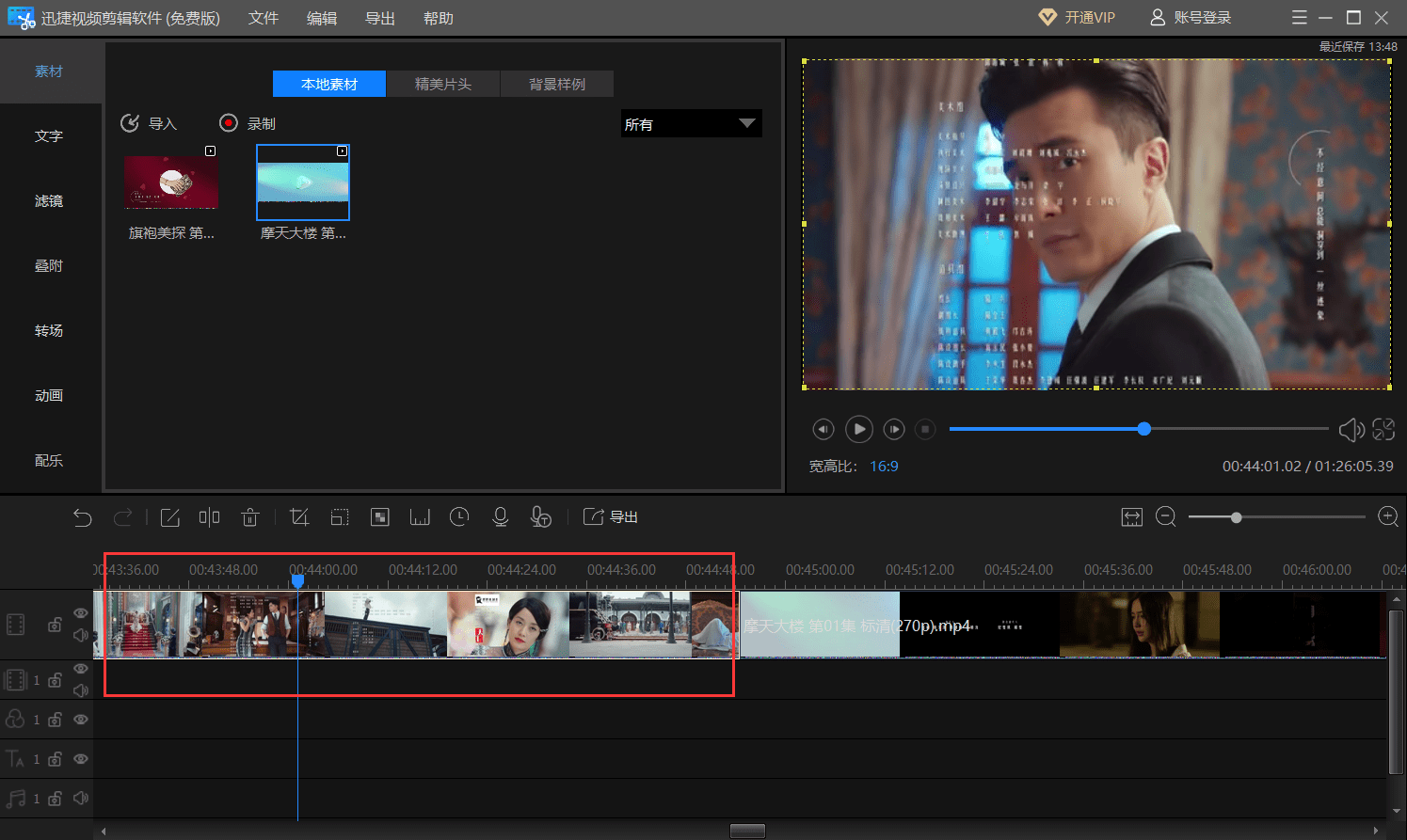1407x840 pixels.
Task: Zoom in the timeline with plus icon
Action: tap(1388, 517)
